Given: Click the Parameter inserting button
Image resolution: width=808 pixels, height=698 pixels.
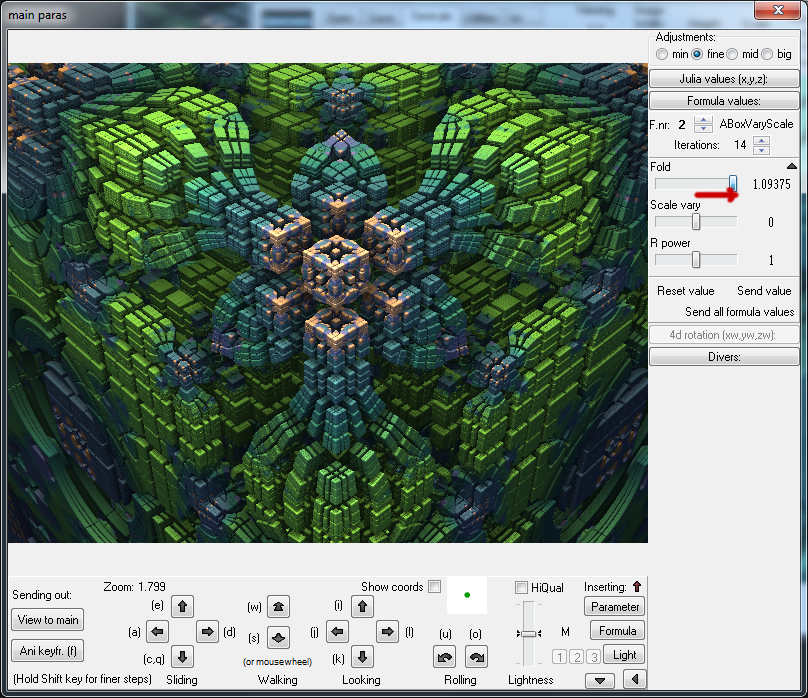Looking at the screenshot, I should 615,607.
